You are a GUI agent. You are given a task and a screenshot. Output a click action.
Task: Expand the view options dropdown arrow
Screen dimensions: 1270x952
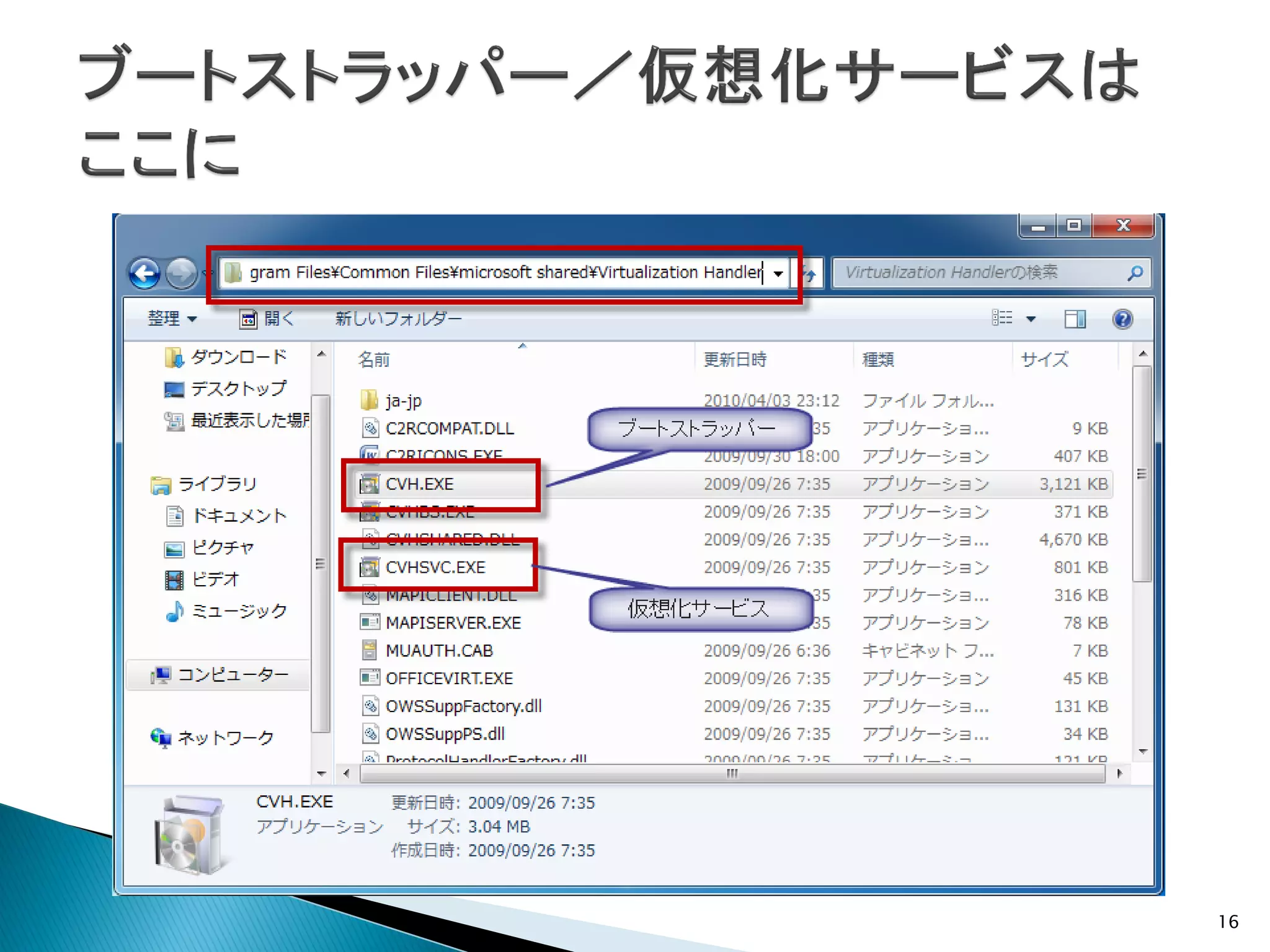1031,319
